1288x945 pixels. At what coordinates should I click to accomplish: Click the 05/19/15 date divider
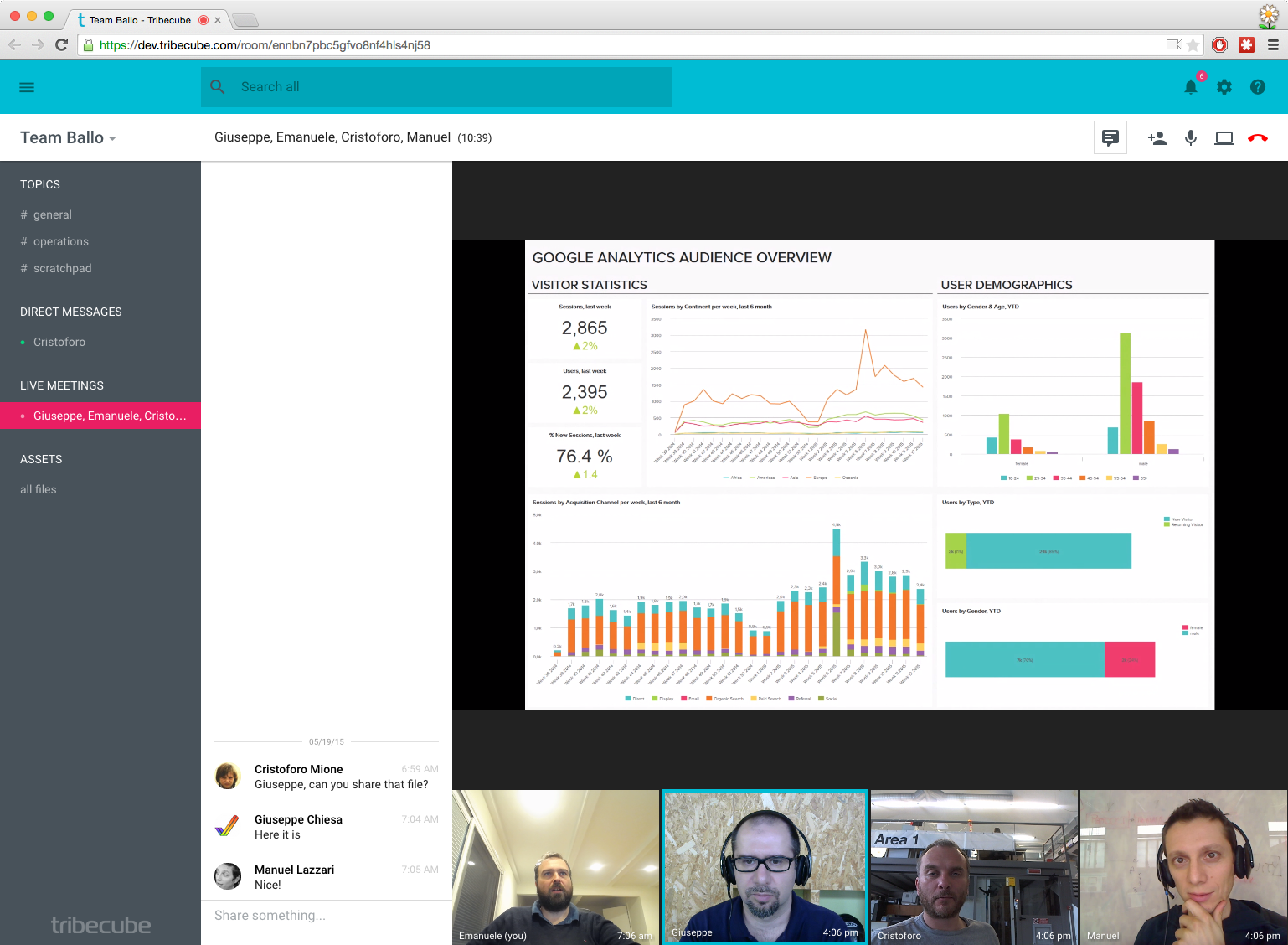tap(327, 742)
